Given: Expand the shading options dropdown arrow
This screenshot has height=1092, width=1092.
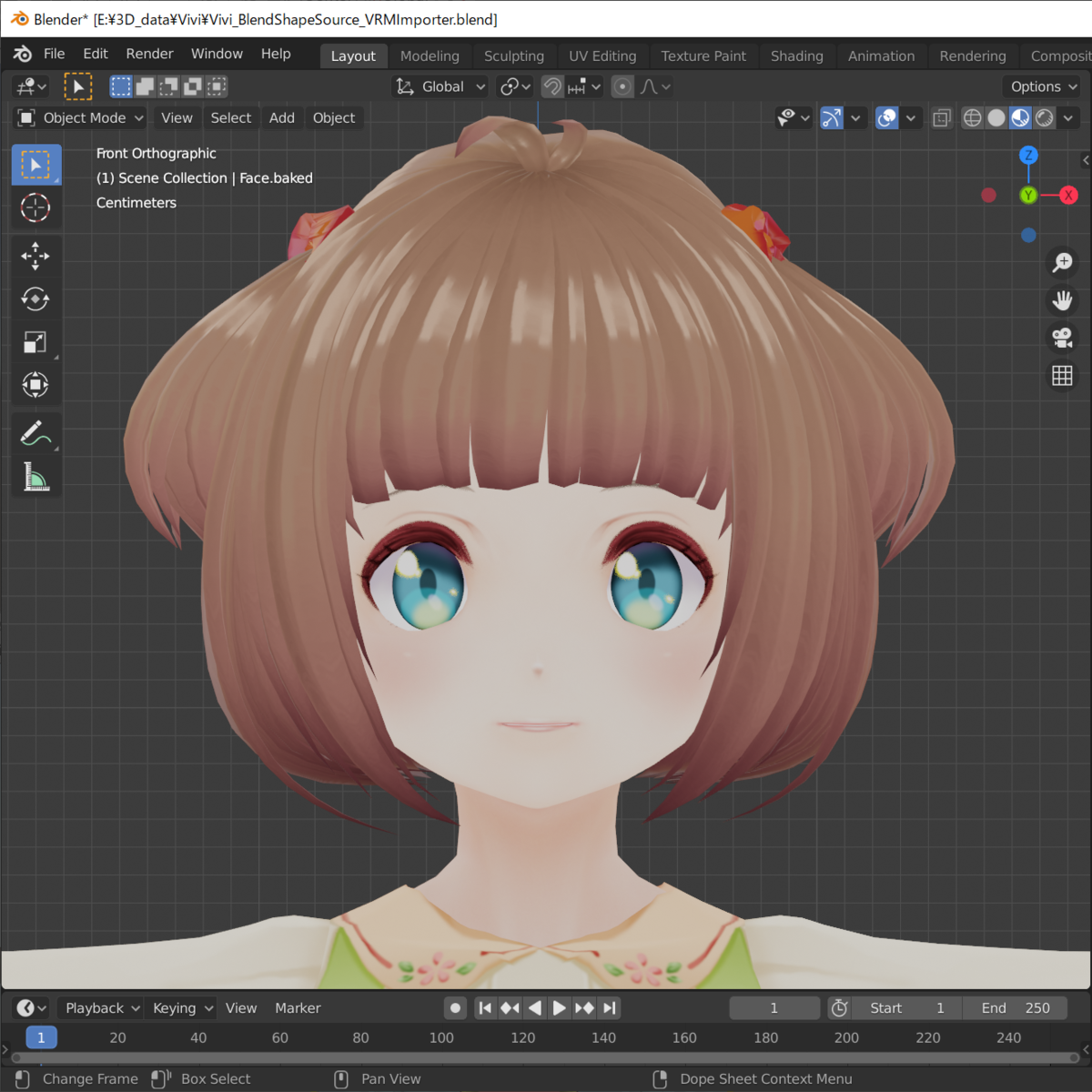Looking at the screenshot, I should click(1068, 117).
